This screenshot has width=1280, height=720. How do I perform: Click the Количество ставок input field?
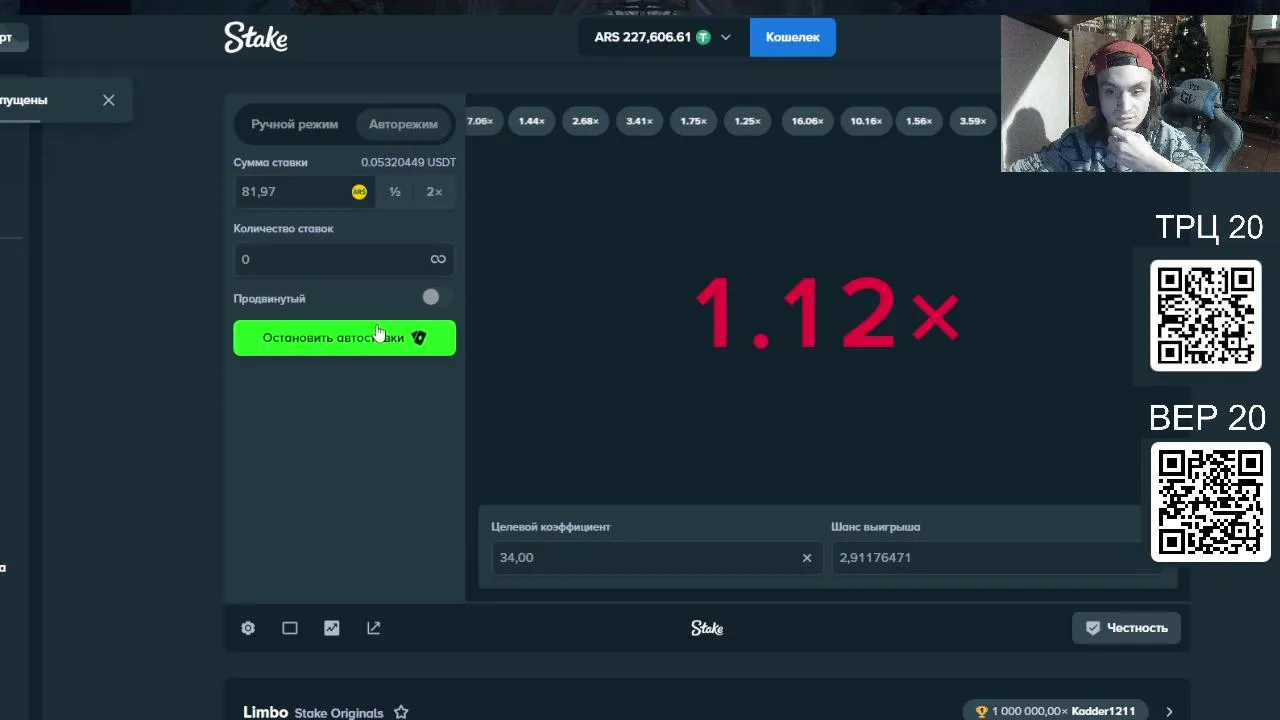tap(344, 259)
